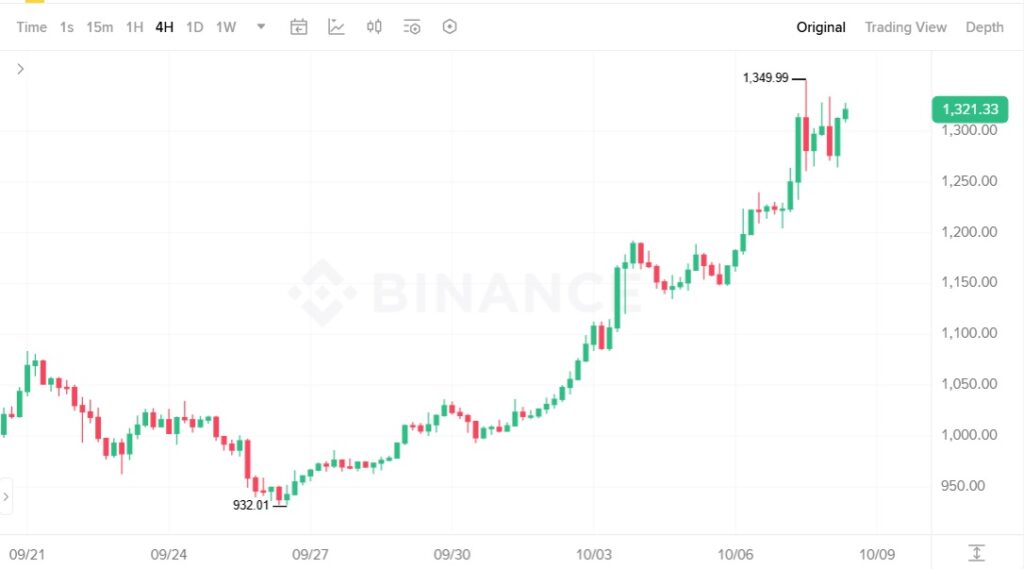Viewport: 1024px width, 569px height.
Task: Switch to the Trading View tab
Action: pyautogui.click(x=905, y=27)
